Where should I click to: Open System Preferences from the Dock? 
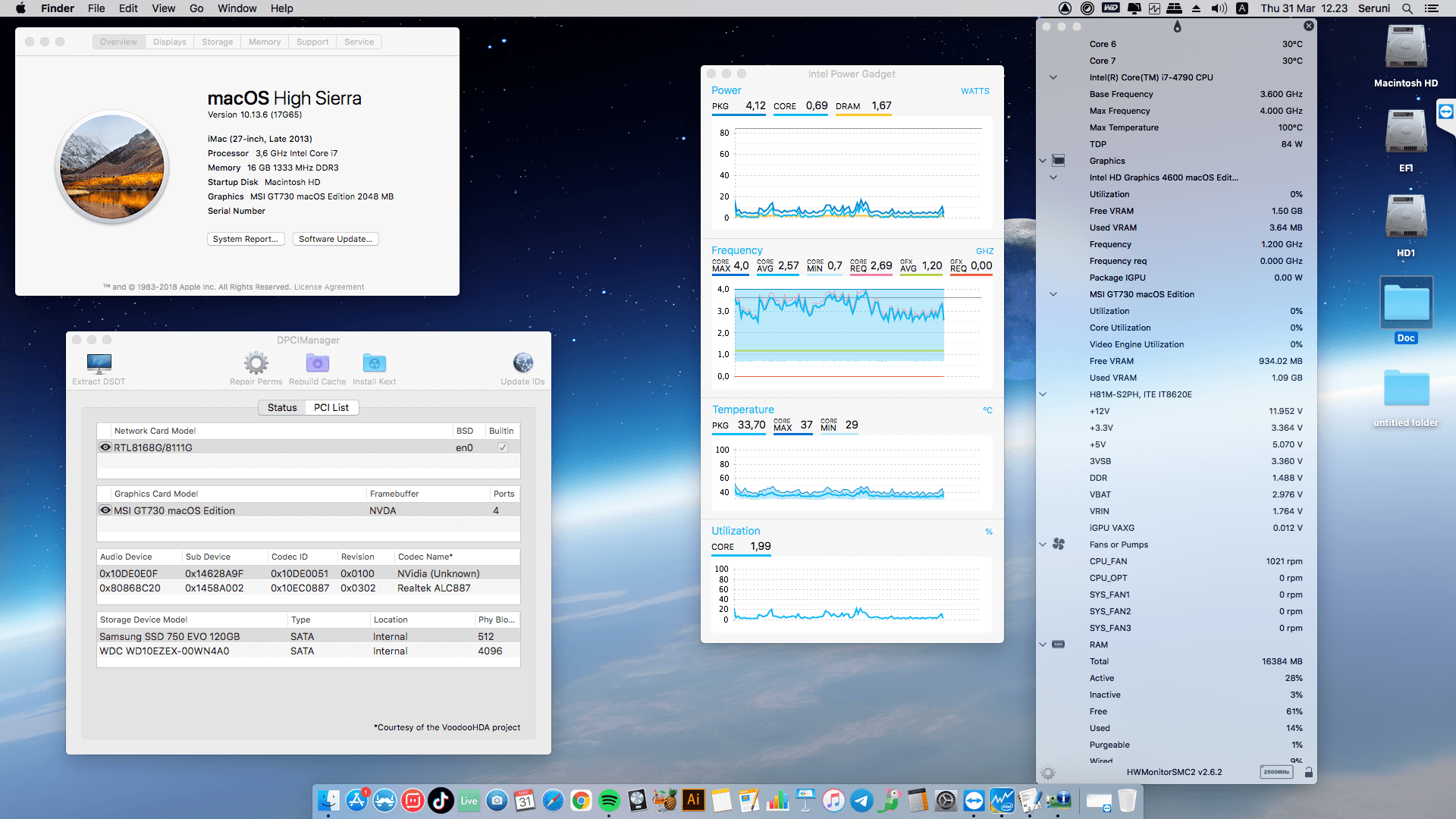pyautogui.click(x=946, y=800)
